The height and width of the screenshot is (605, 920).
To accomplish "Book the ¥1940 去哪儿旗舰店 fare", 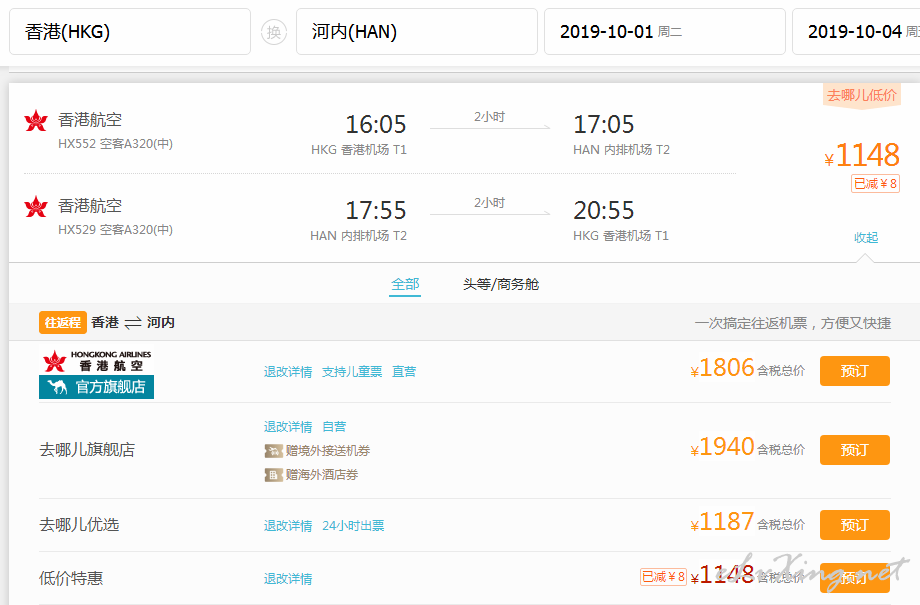I will click(x=855, y=450).
